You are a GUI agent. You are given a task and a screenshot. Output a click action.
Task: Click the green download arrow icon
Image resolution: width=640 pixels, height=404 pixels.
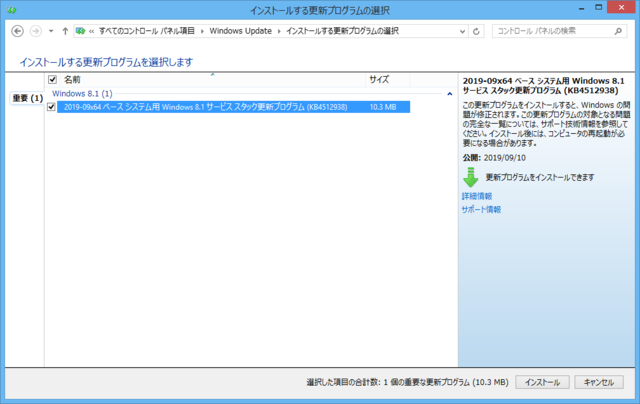pyautogui.click(x=471, y=177)
